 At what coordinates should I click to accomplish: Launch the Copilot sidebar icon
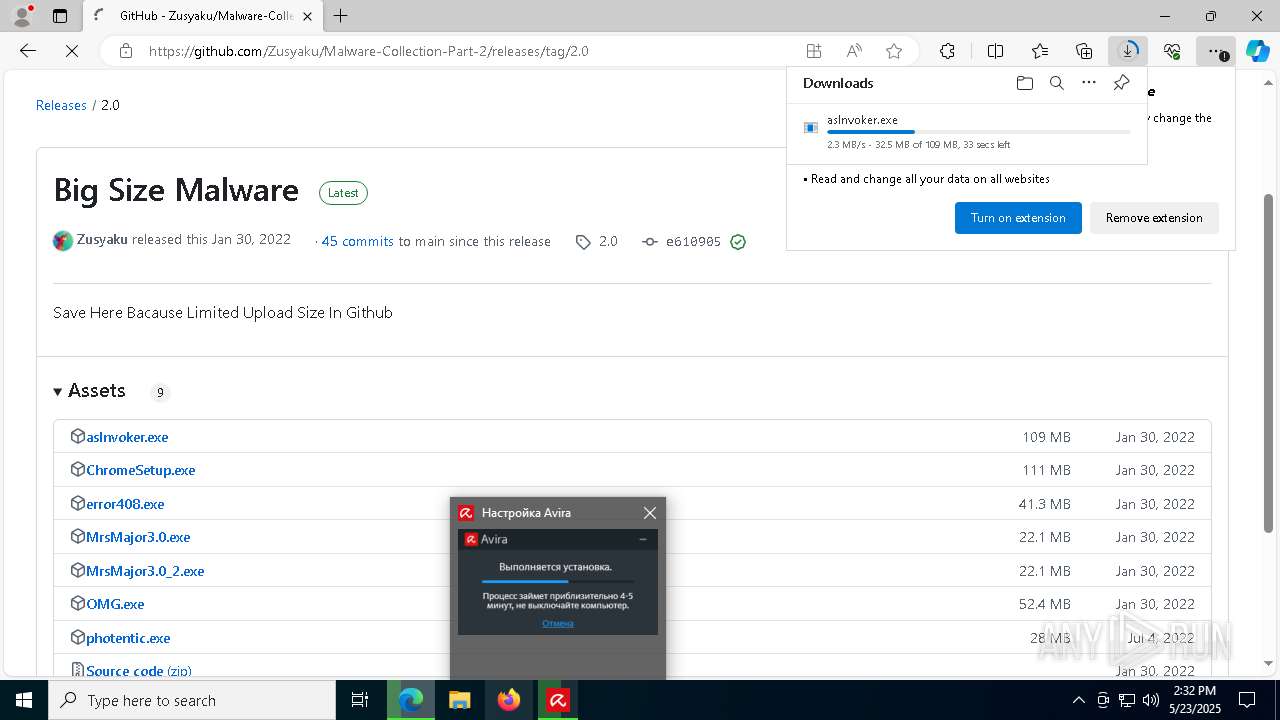point(1258,51)
